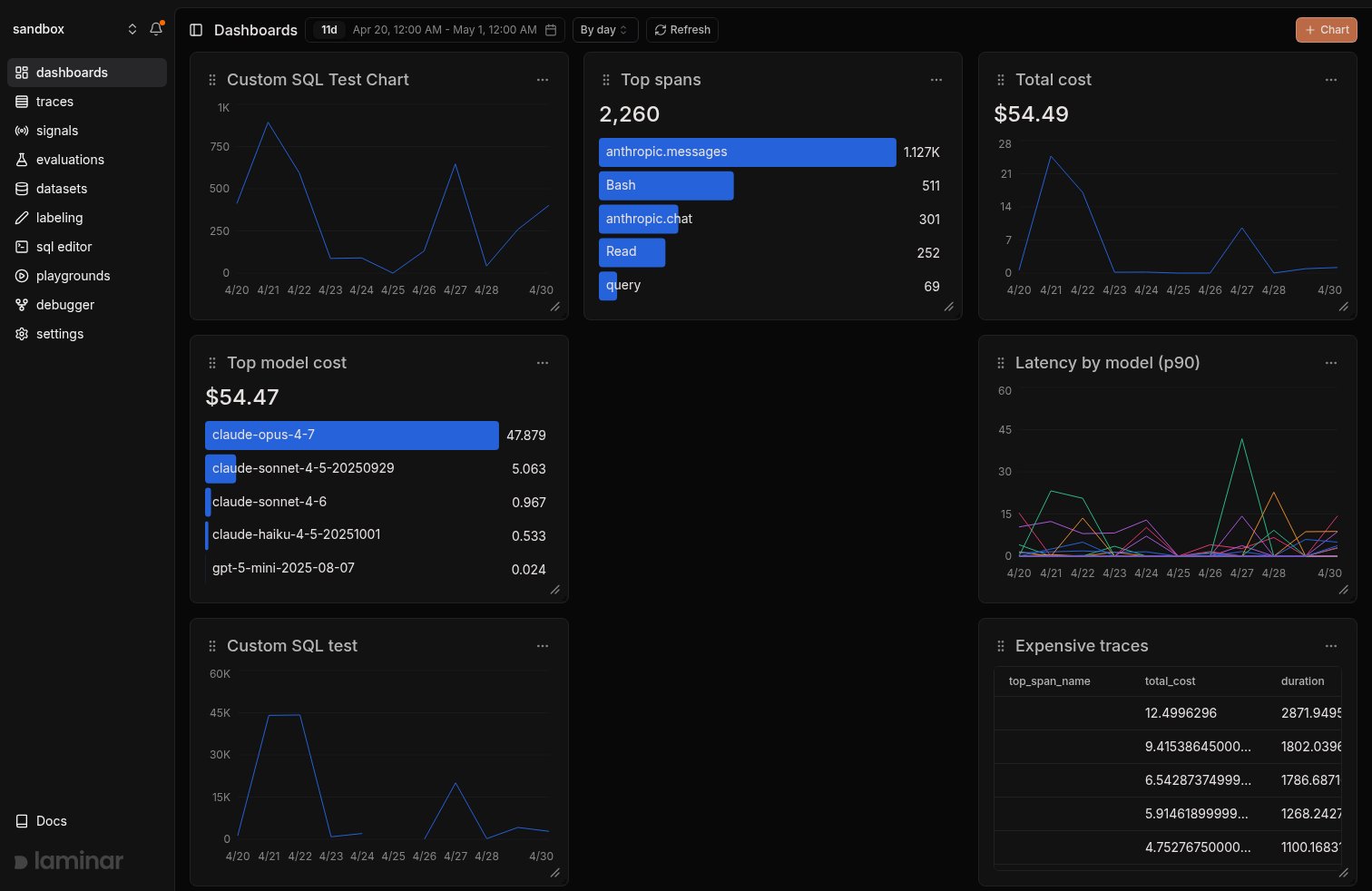Go to labeling section

[x=87, y=218]
